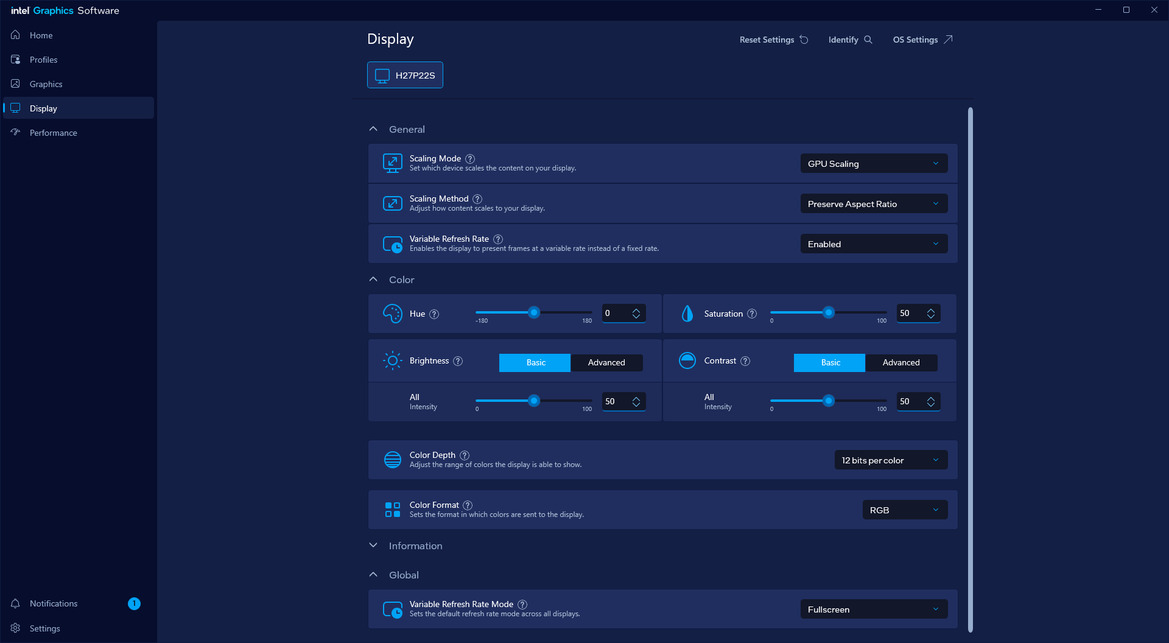Click the Home icon in the sidebar

(16, 35)
